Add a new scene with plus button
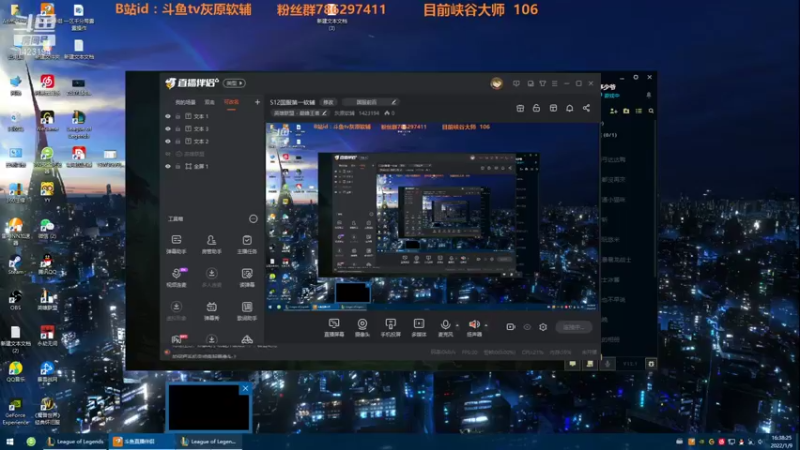The image size is (800, 450). [x=257, y=102]
